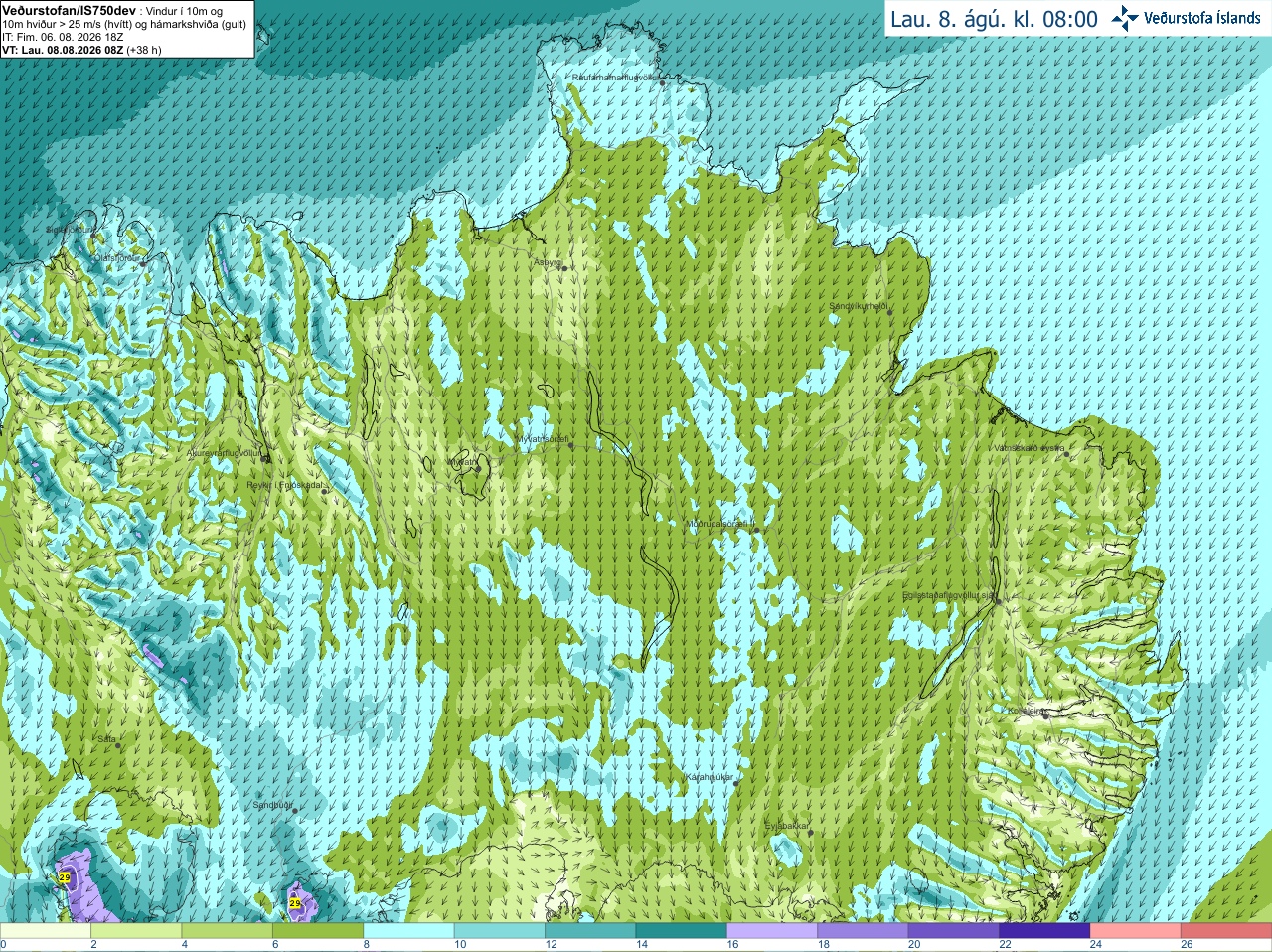The height and width of the screenshot is (952, 1272).
Task: Click the Raufarhafnarflugvöllur station marker
Action: coord(663,83)
